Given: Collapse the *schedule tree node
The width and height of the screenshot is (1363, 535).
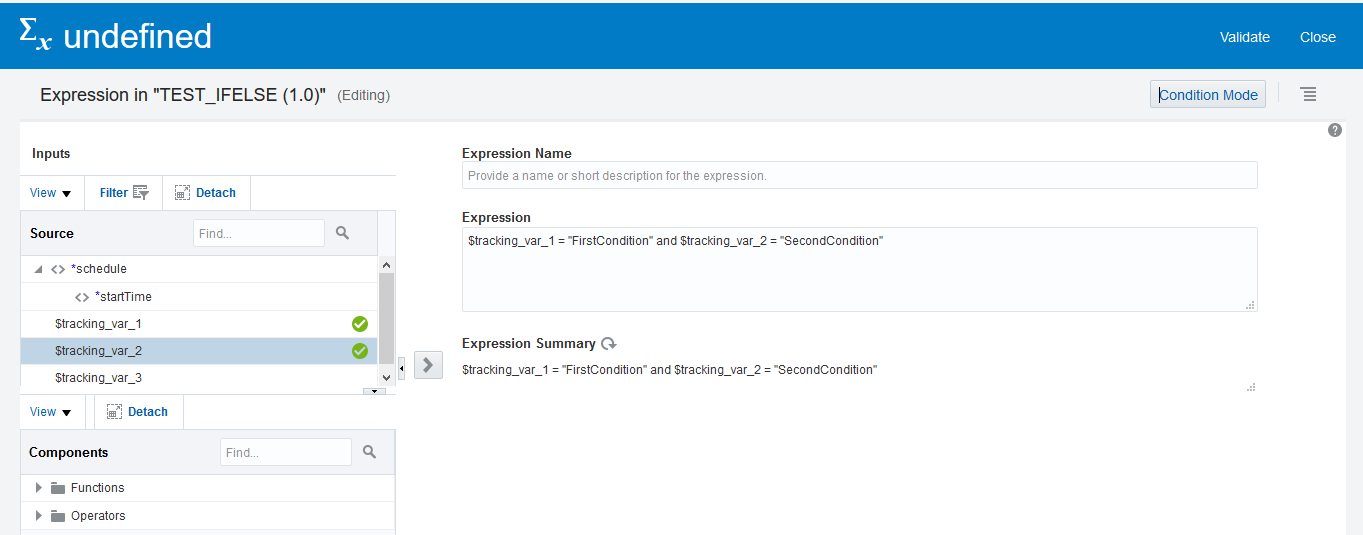Looking at the screenshot, I should pos(38,269).
